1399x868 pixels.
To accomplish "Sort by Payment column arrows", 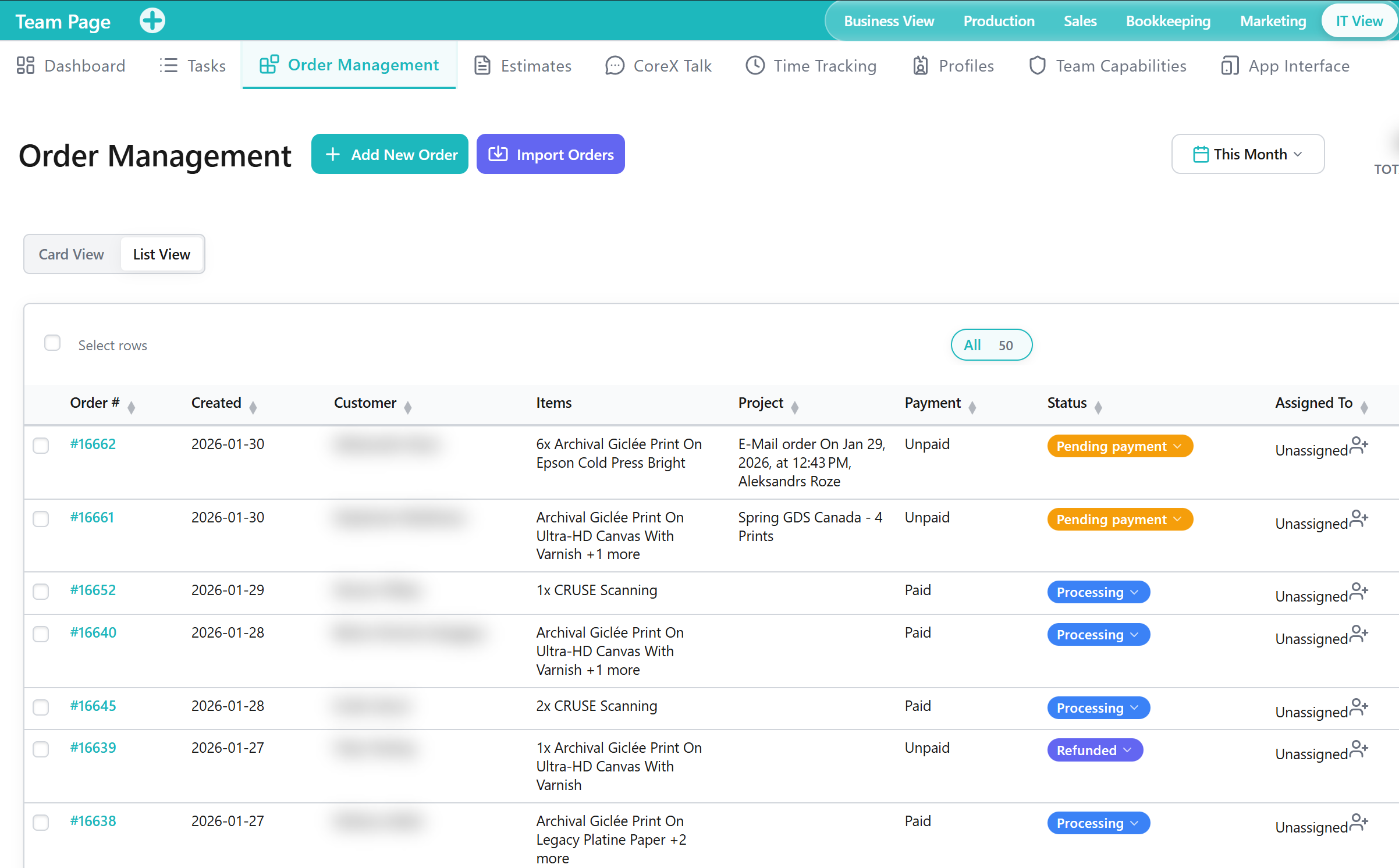I will point(972,407).
